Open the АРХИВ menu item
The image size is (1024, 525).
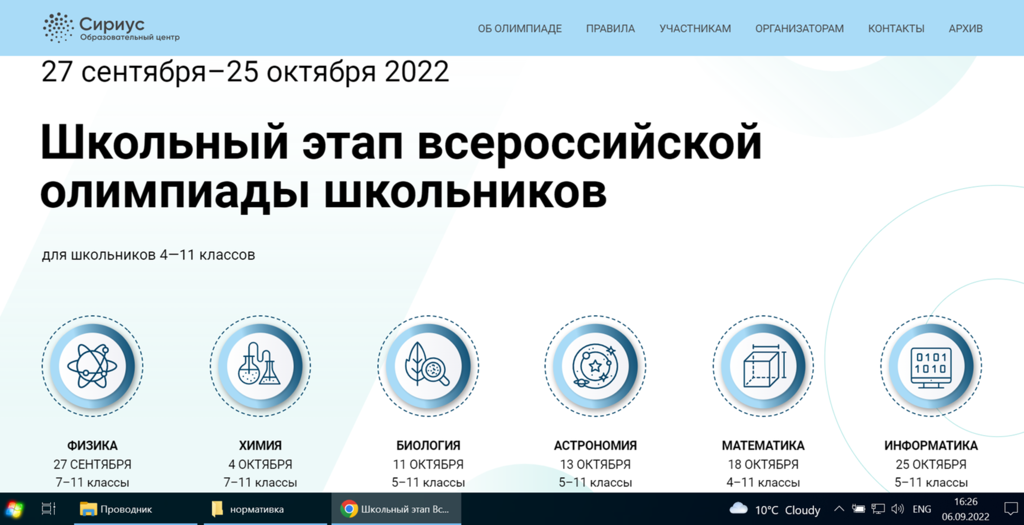click(965, 29)
